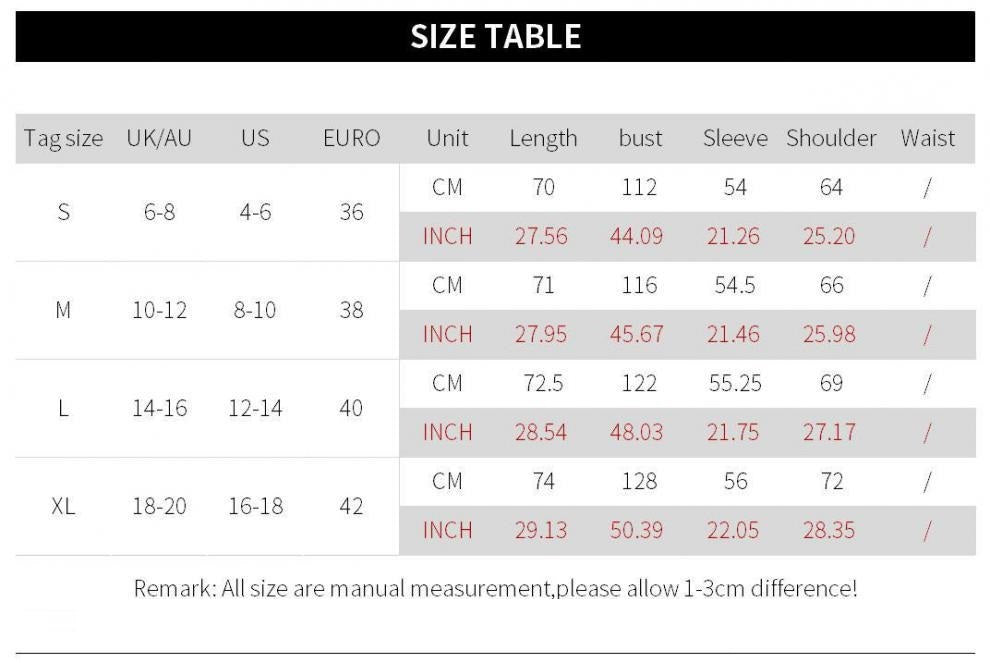Select the Sleeve column header
The height and width of the screenshot is (663, 990).
tap(735, 138)
